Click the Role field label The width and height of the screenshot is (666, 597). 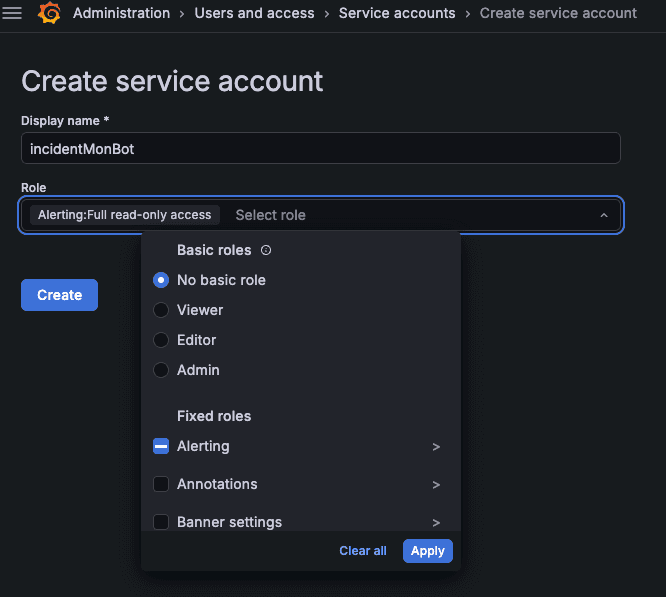[x=34, y=188]
